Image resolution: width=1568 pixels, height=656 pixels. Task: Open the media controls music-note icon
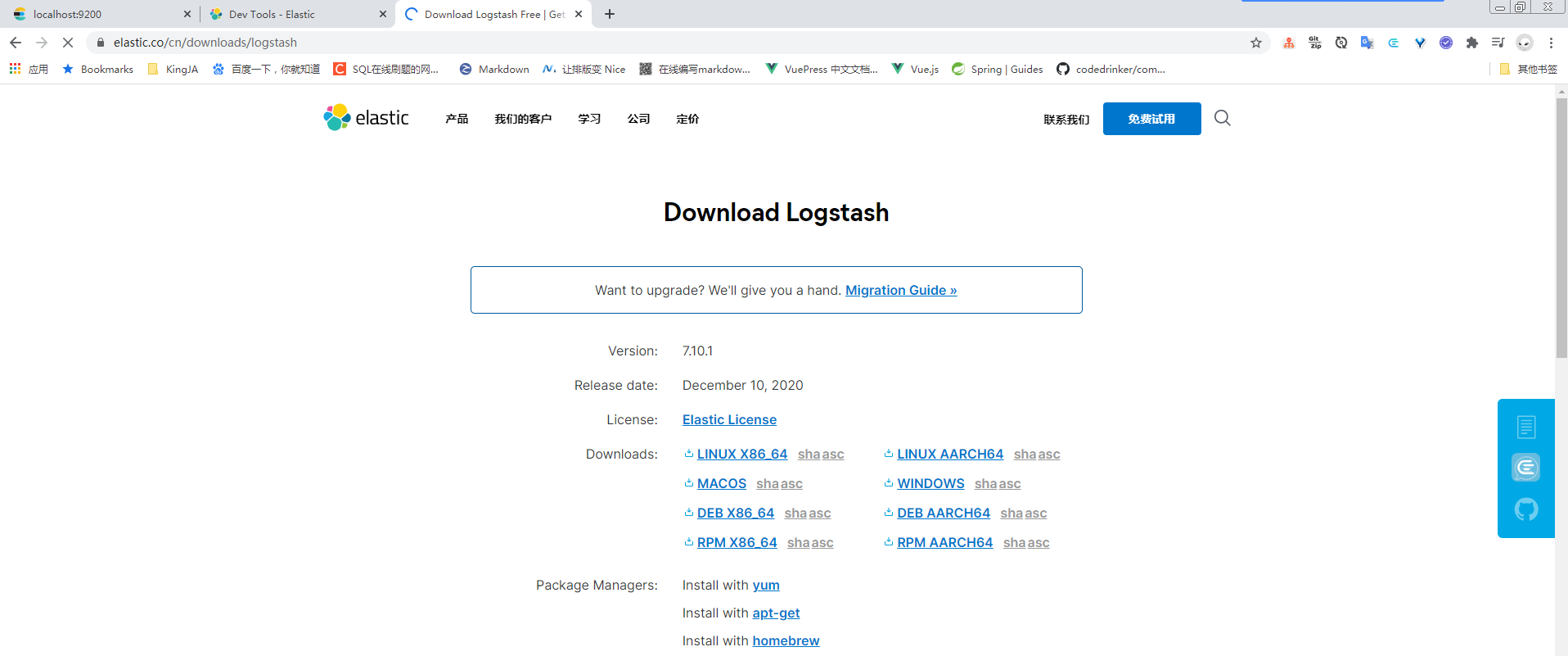pyautogui.click(x=1498, y=43)
